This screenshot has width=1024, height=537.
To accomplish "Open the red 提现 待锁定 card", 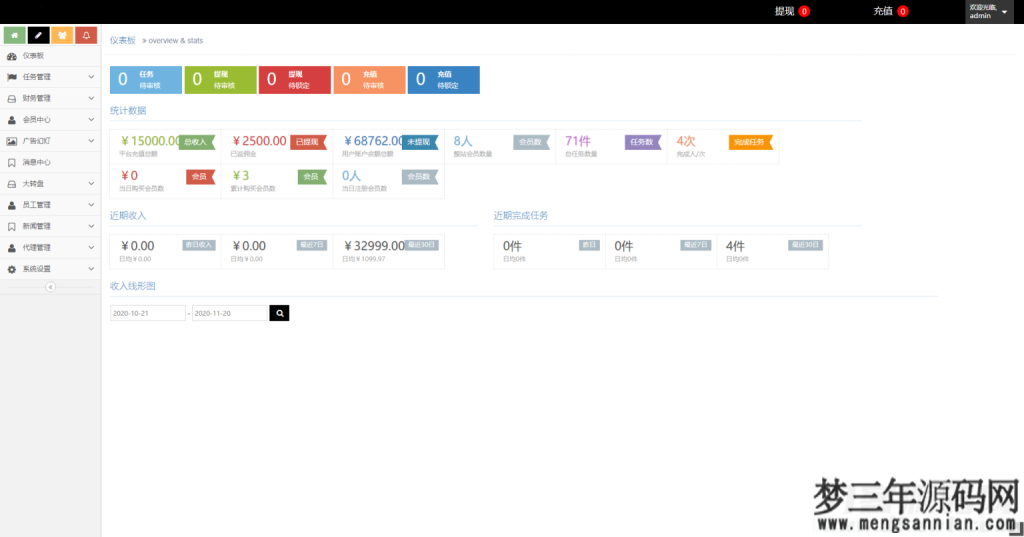I will click(295, 80).
